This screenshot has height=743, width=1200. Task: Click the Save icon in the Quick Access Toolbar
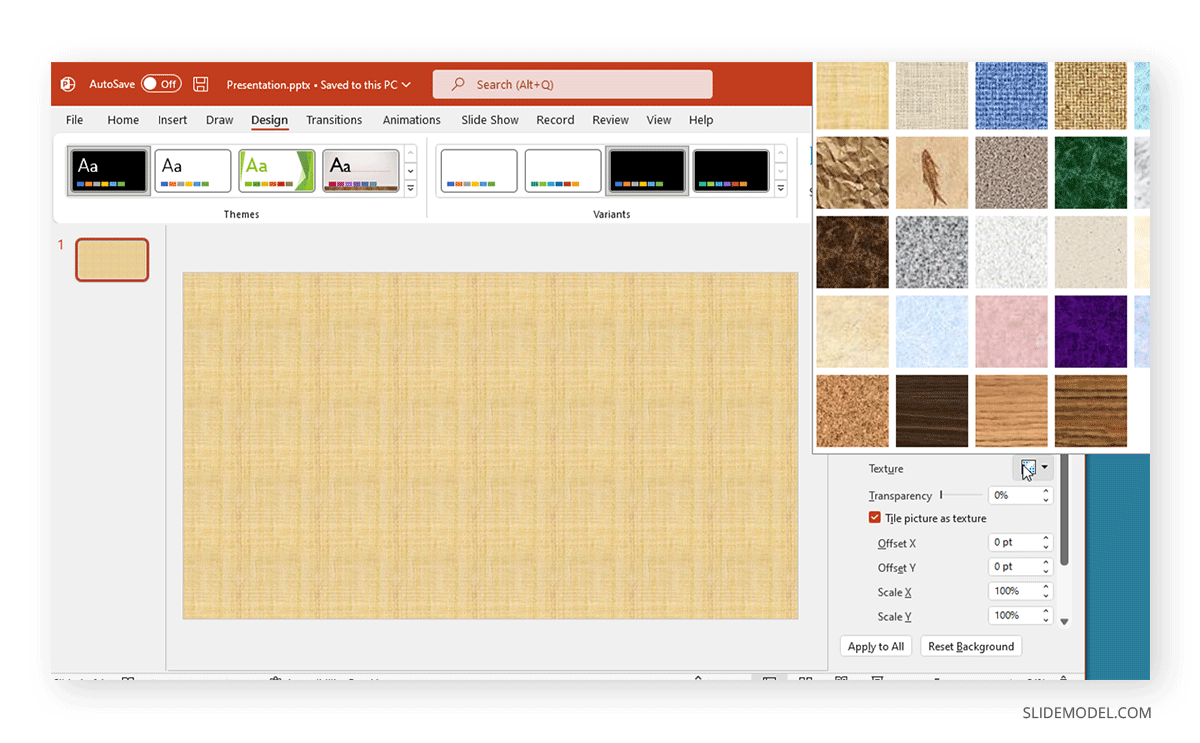click(199, 84)
